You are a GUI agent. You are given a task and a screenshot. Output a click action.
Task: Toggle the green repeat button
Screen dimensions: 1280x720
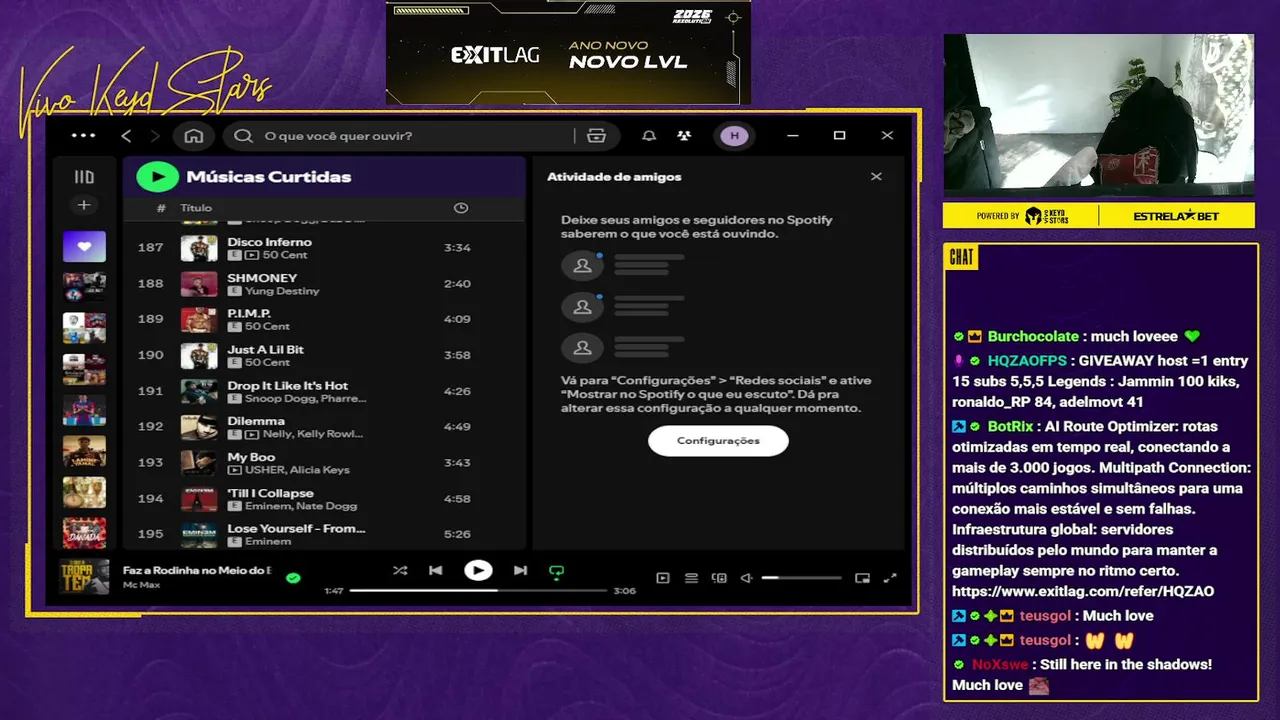tap(557, 572)
